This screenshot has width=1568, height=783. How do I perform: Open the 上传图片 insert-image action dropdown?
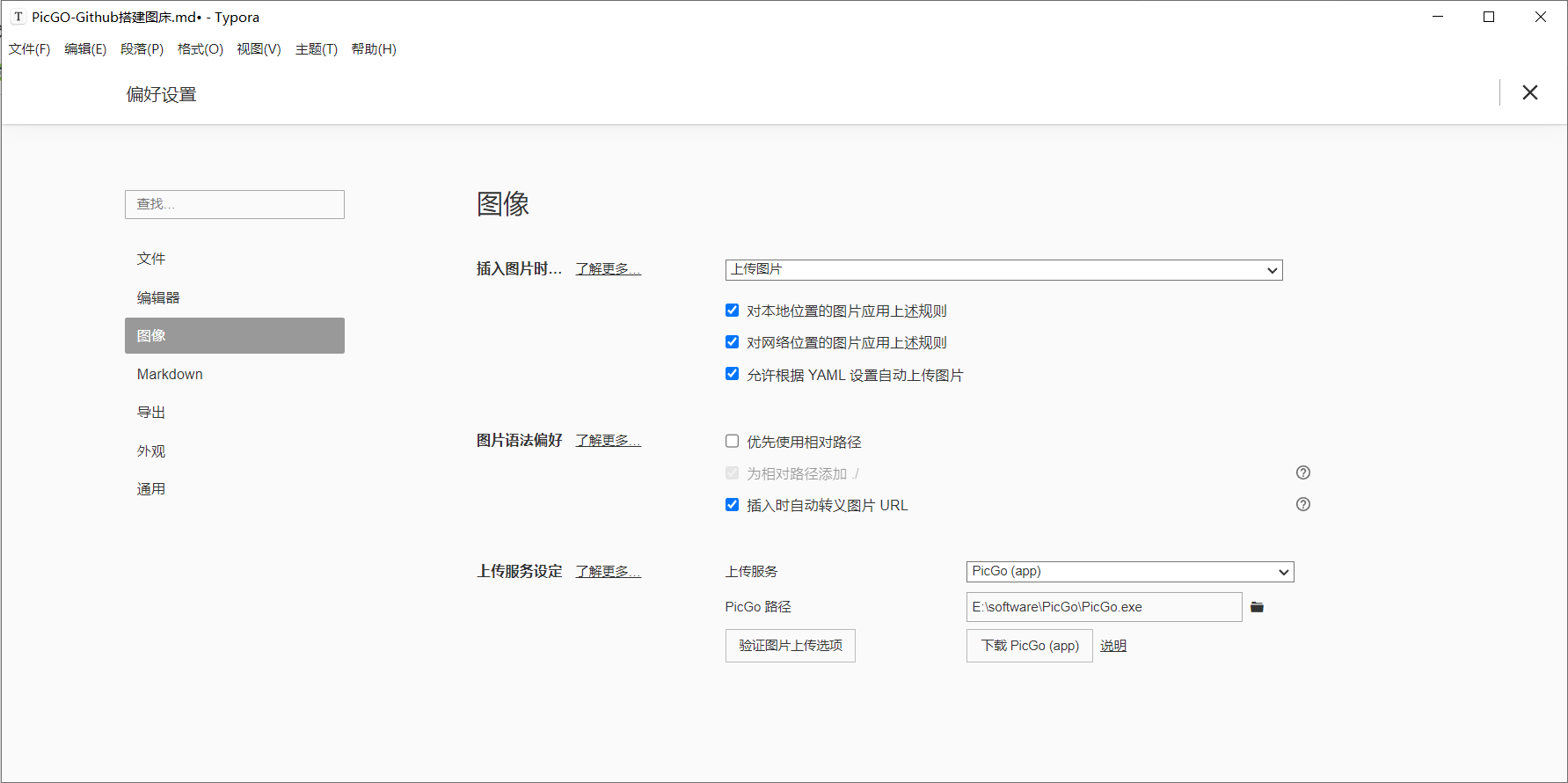(x=1003, y=270)
